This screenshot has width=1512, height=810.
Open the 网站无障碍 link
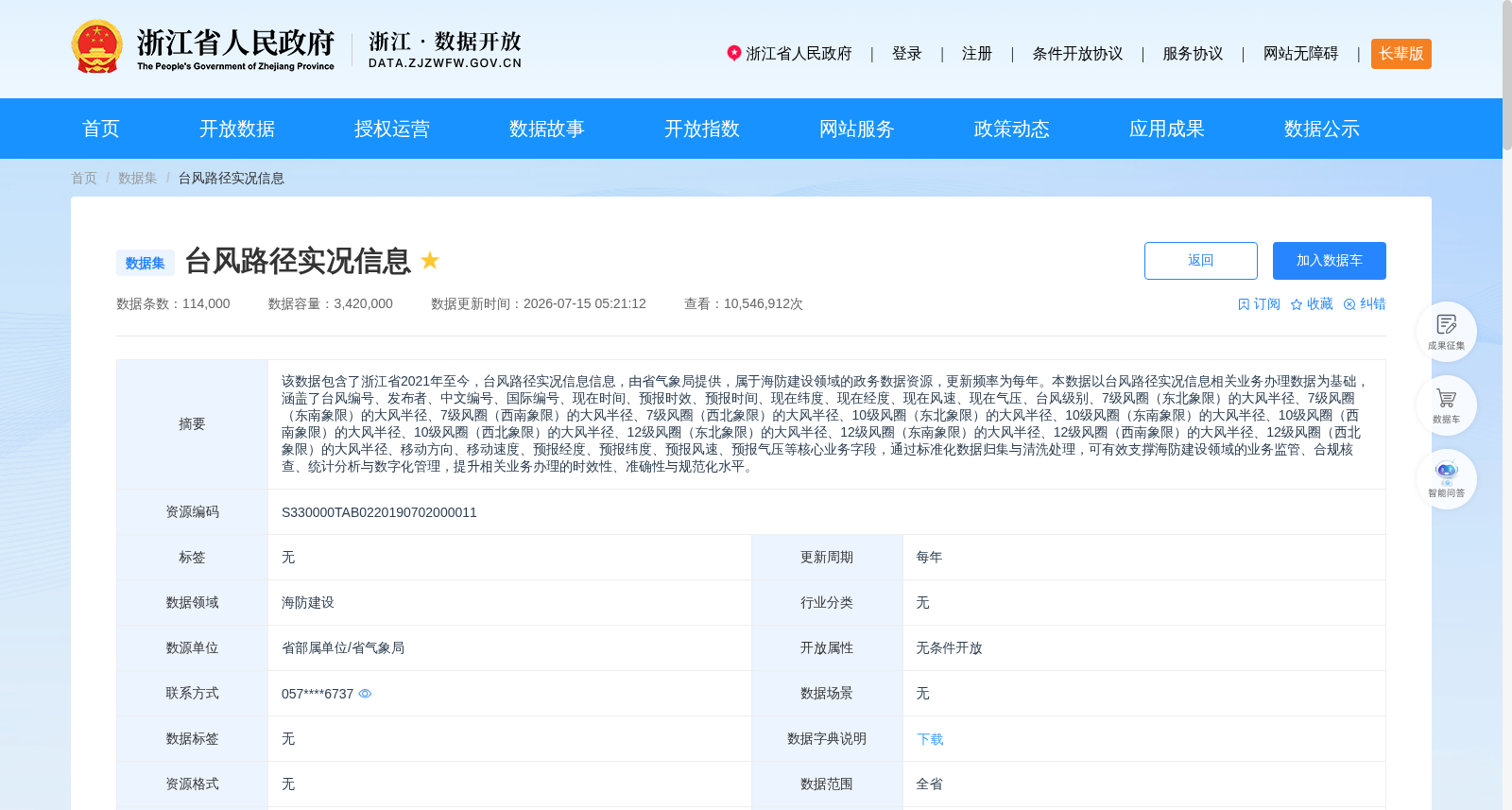(1300, 54)
